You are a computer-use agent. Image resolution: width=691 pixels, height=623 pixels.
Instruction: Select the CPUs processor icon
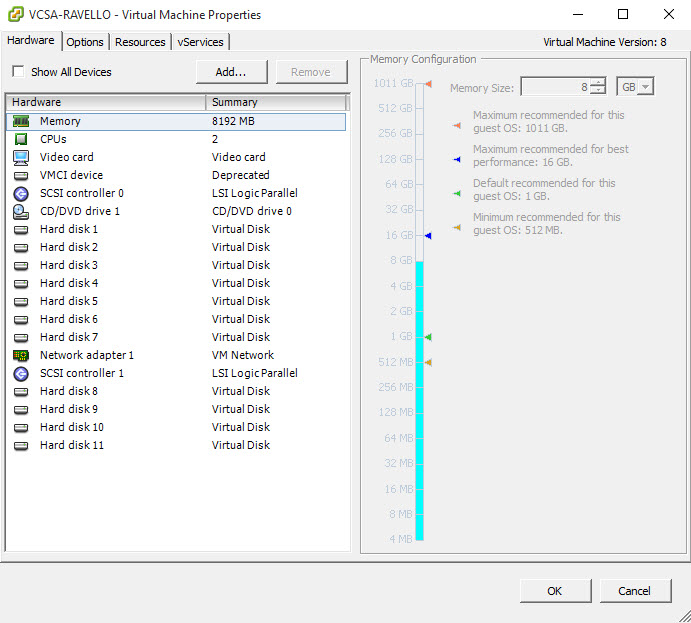(x=21, y=139)
